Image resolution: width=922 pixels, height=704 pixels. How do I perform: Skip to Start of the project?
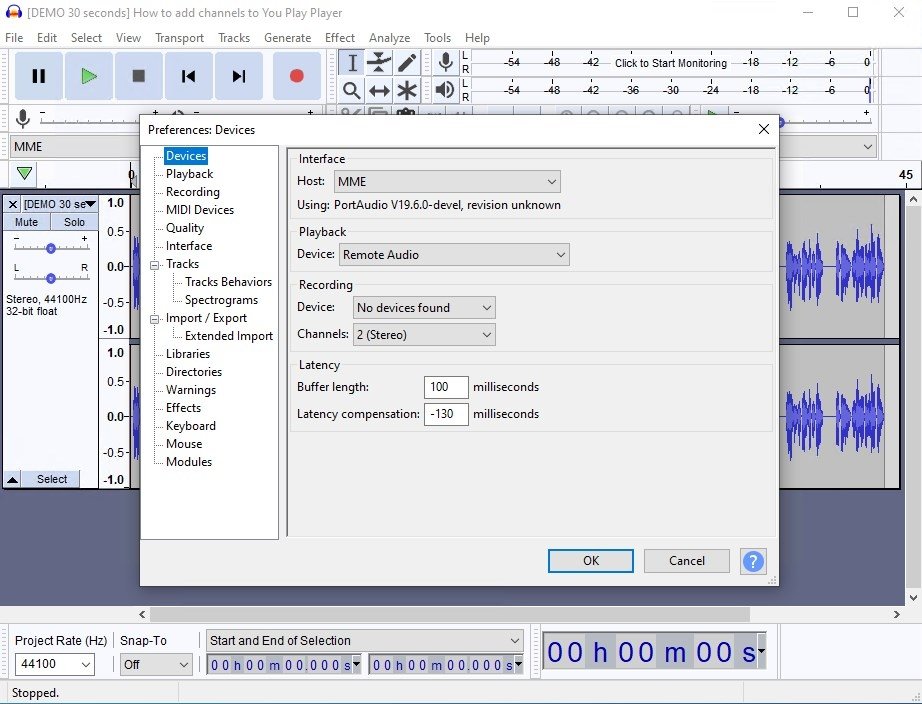click(189, 76)
